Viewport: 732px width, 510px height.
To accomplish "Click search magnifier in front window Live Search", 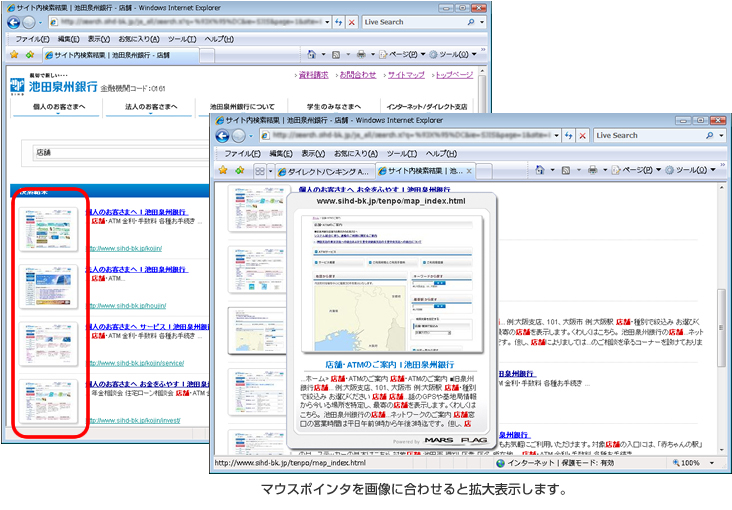I will 710,135.
